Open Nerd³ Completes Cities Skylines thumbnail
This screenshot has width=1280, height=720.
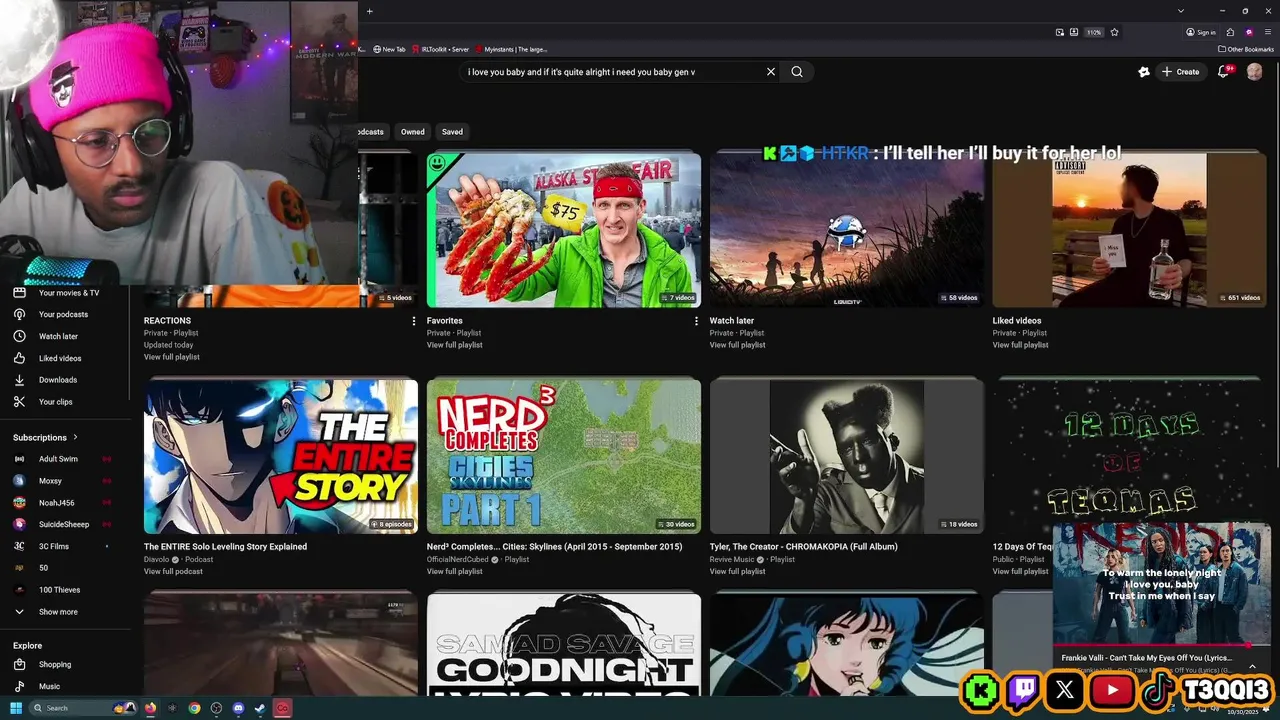[564, 456]
